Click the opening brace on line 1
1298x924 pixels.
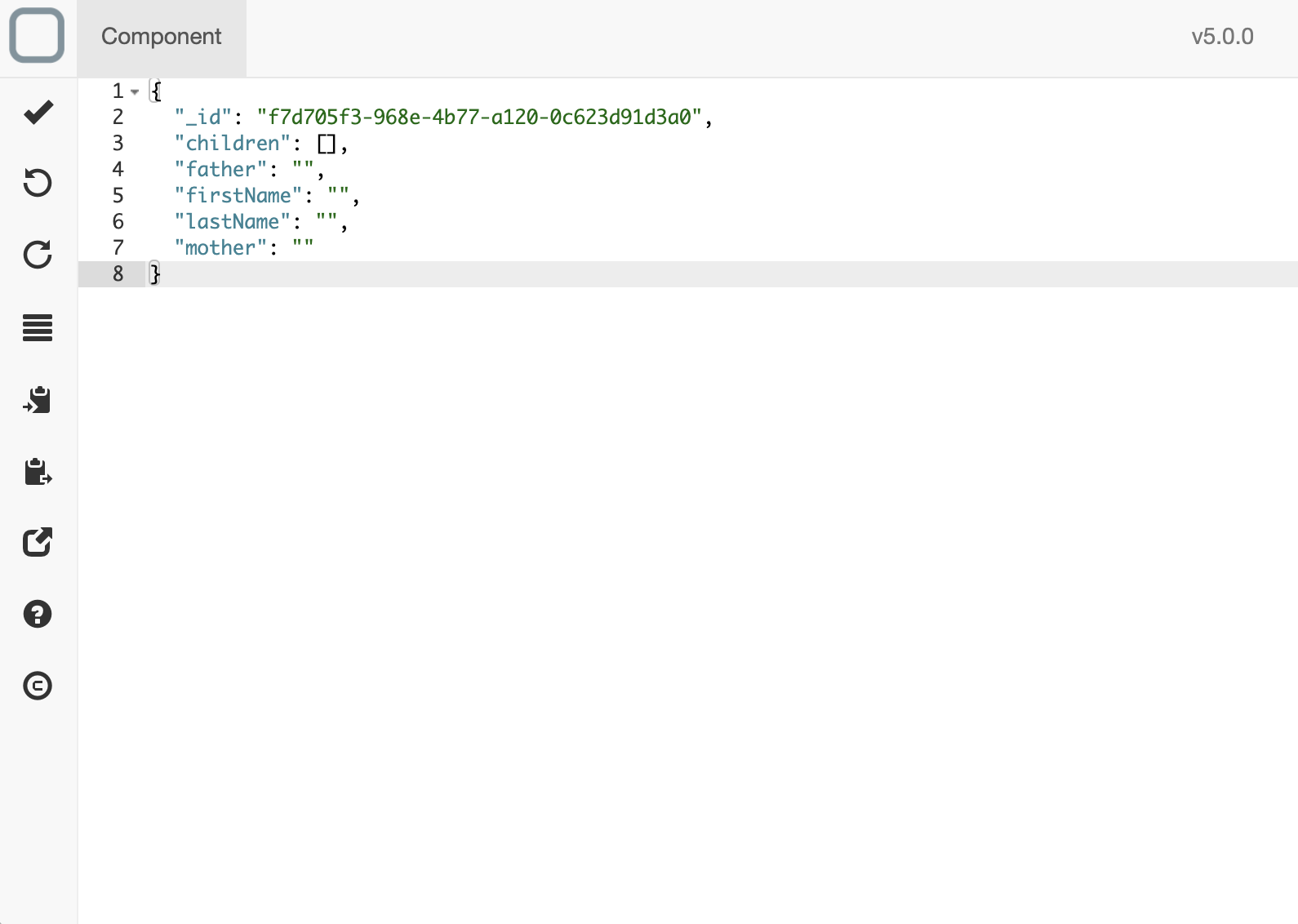coord(156,91)
